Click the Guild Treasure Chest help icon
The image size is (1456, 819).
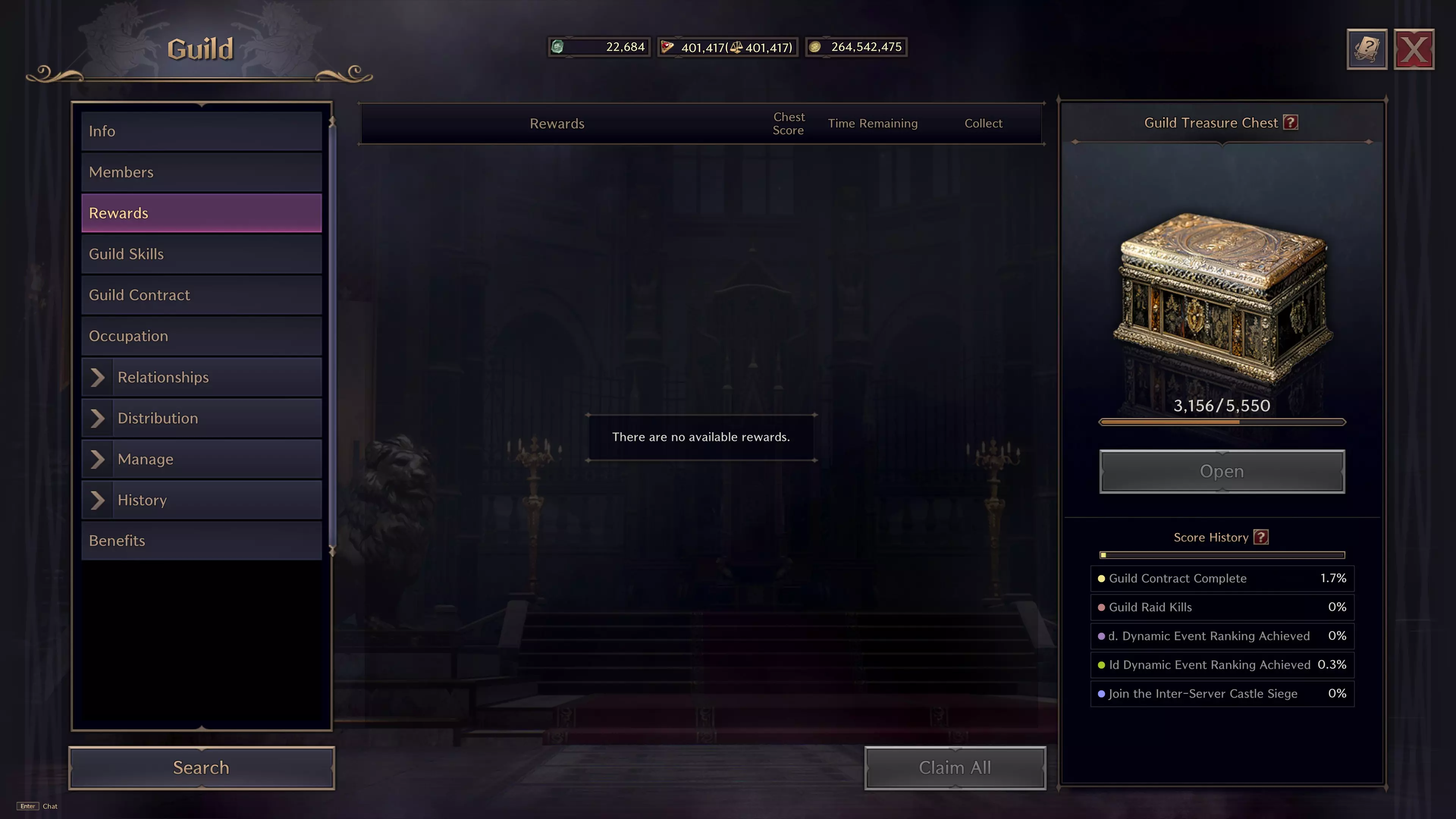(1290, 122)
